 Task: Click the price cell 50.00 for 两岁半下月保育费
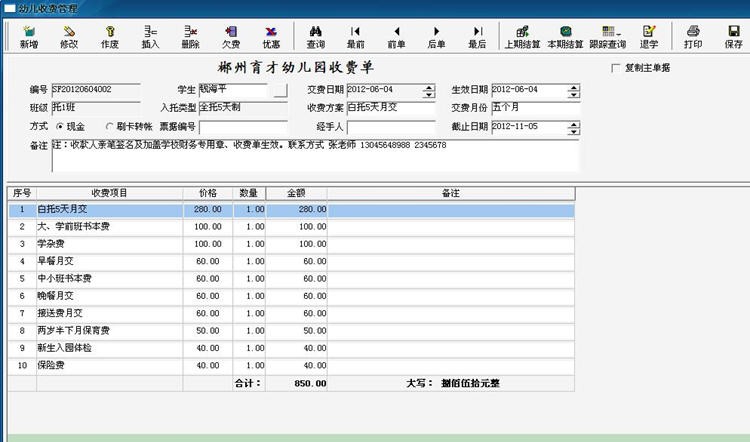[x=208, y=331]
